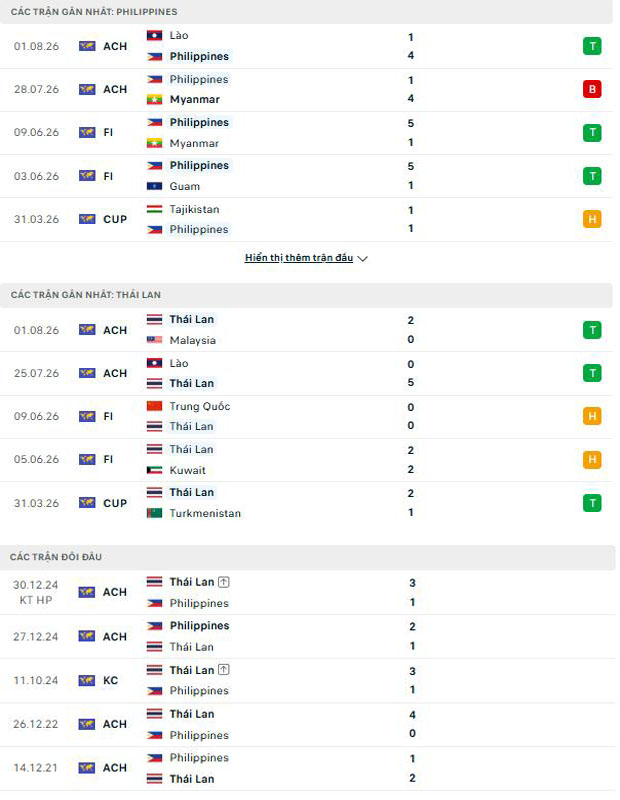
Task: Click the red B result badge on 28.07.26
Action: pos(592,89)
